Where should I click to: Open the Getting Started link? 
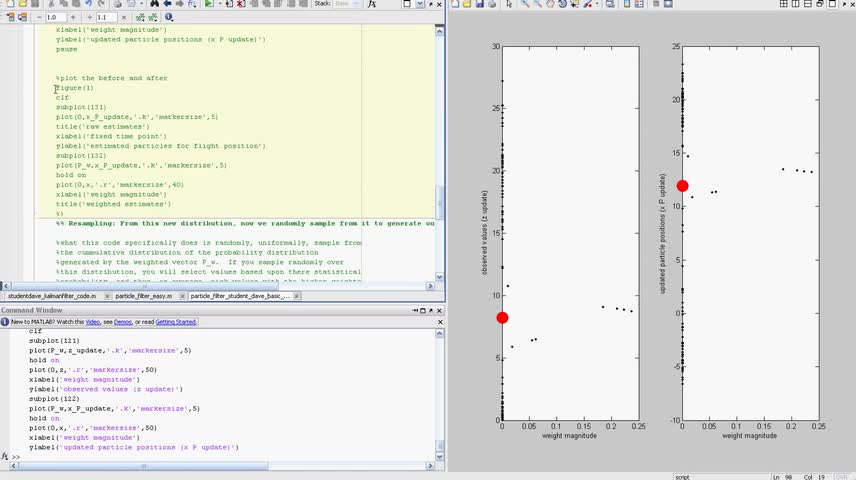(176, 322)
